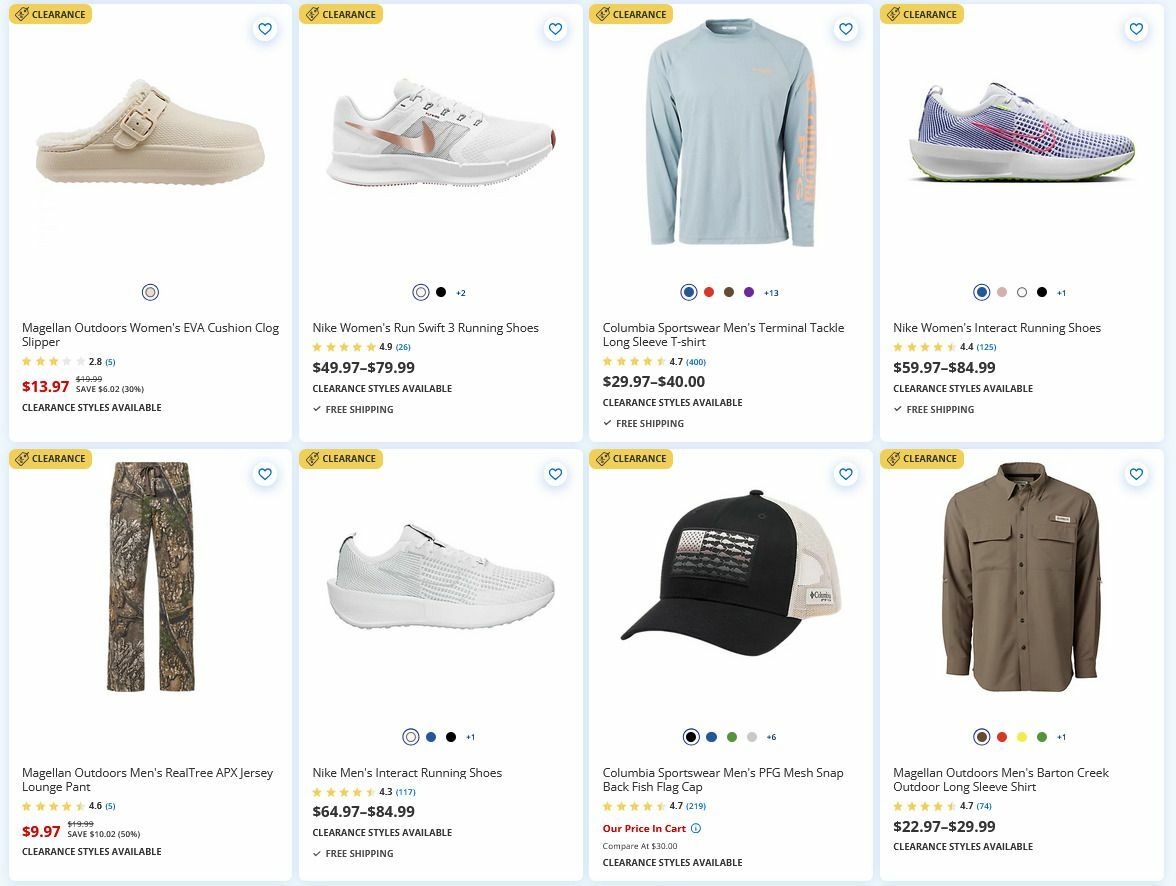Screen dimensions: 1176x886
Task: Select the red color option for the Terminal Tackle shirt
Action: pyautogui.click(x=708, y=292)
